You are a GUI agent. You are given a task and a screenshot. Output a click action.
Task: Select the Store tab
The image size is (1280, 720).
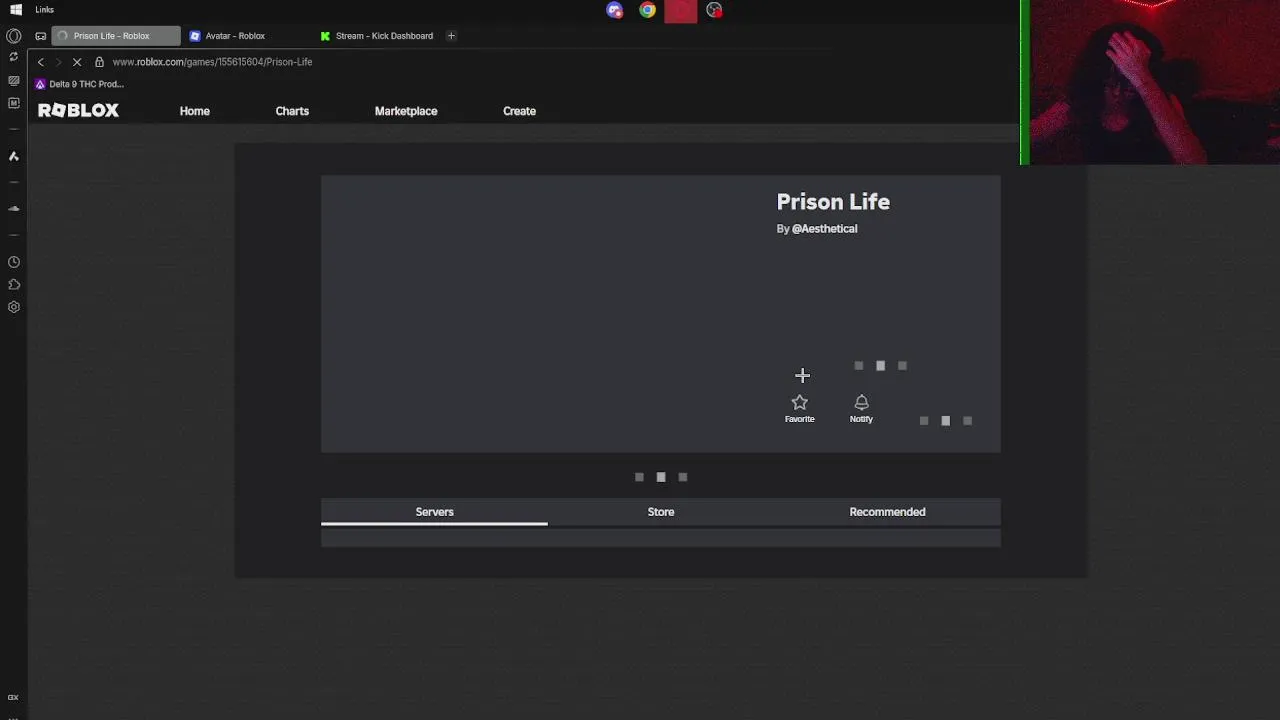point(661,512)
